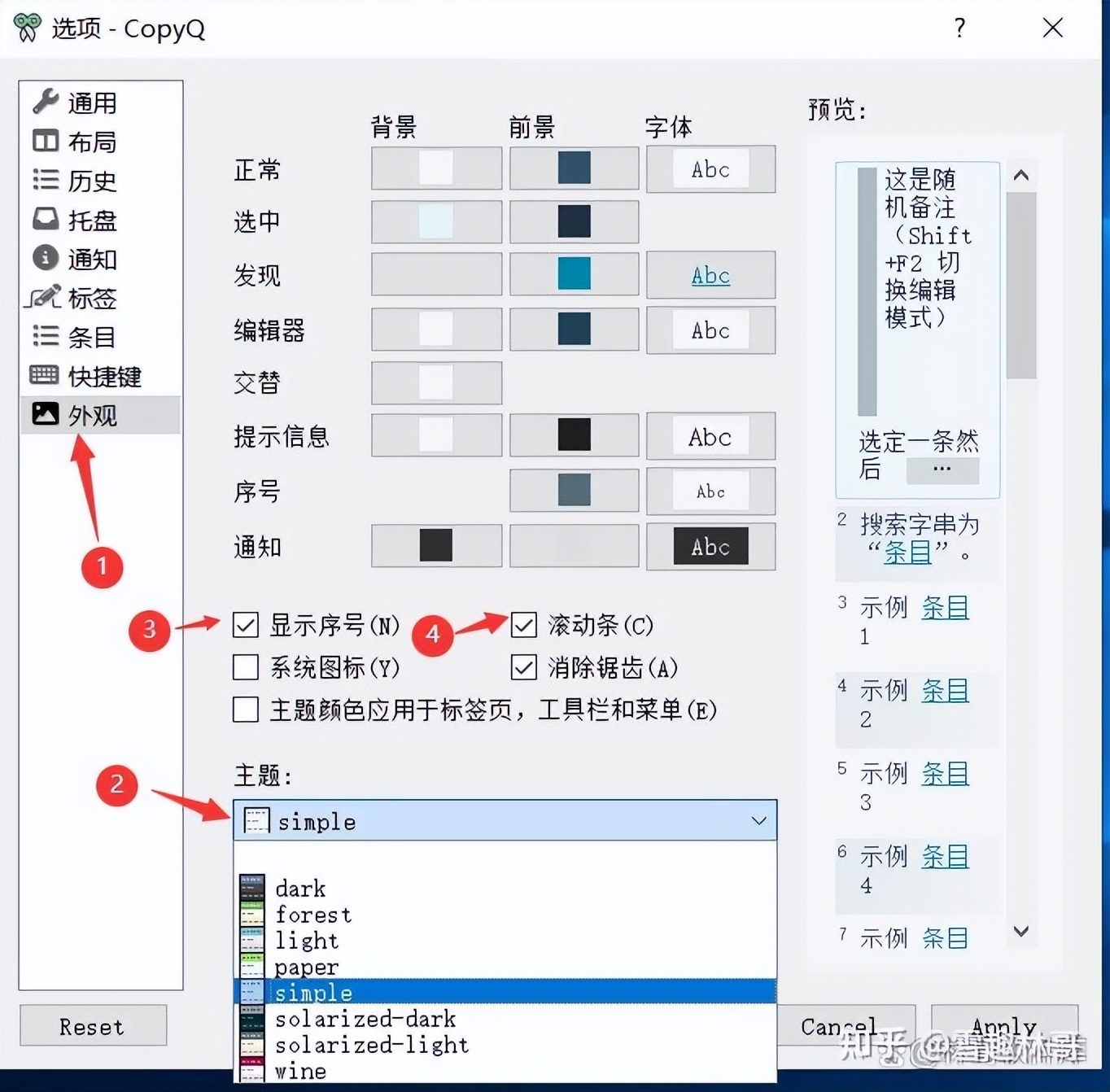Pick the 序号 number font Abc

710,491
